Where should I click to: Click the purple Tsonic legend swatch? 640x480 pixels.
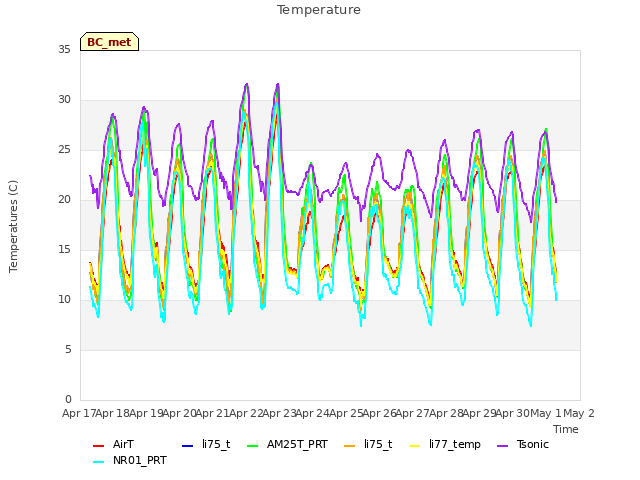(502, 446)
